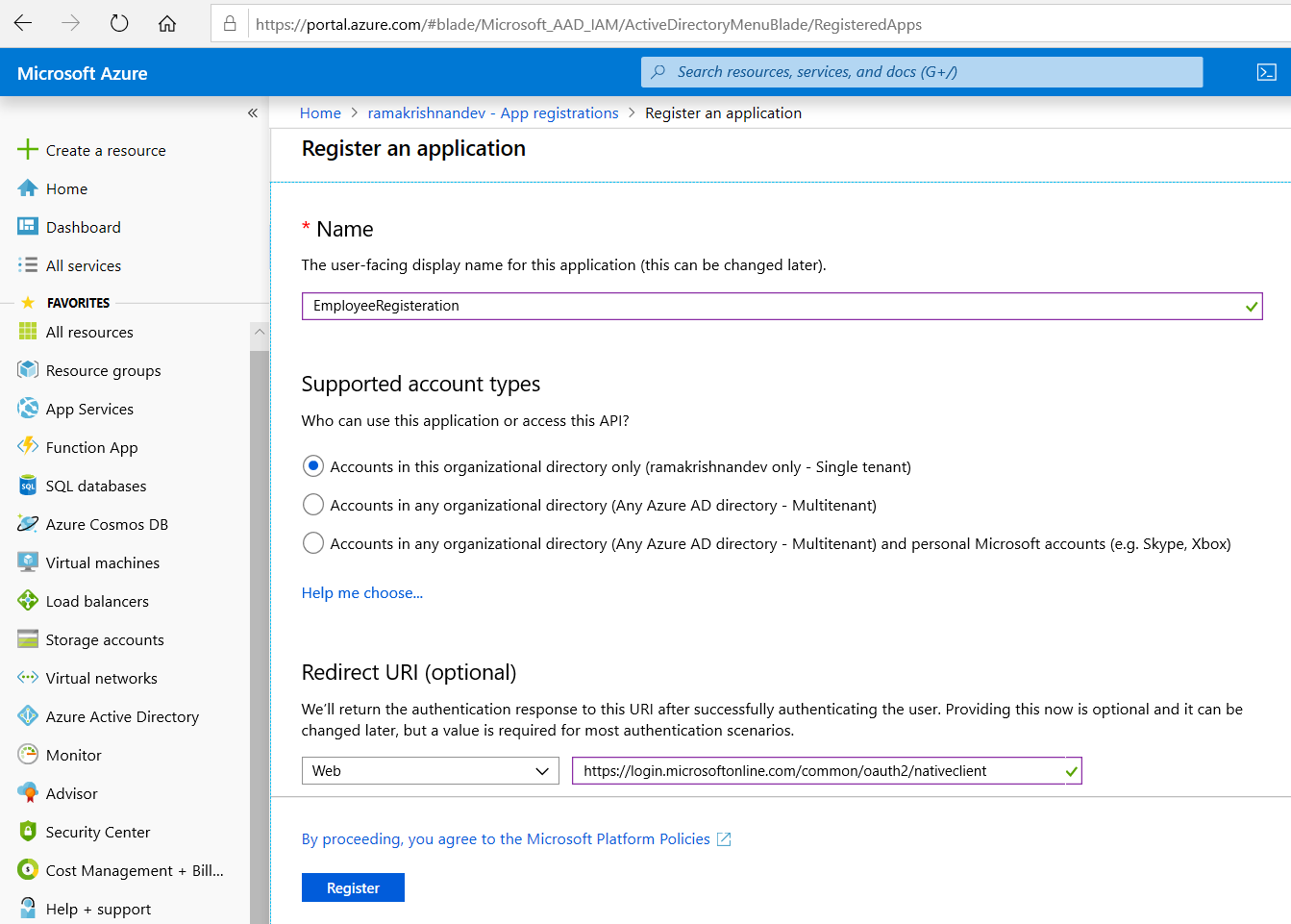This screenshot has width=1291, height=924.
Task: Click the browser back arrow
Action: click(x=23, y=23)
